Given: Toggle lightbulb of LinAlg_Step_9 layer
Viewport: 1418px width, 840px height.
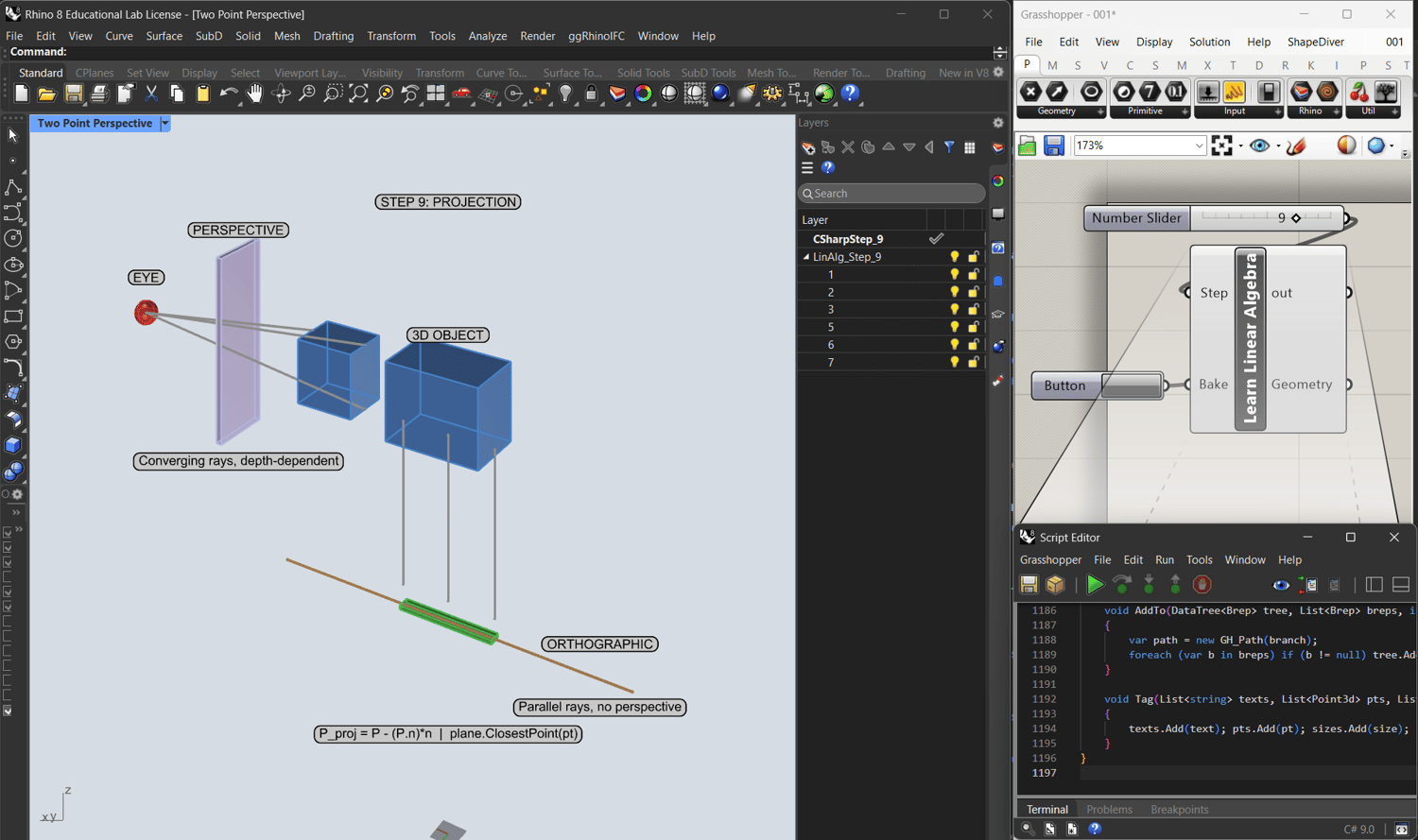Looking at the screenshot, I should coord(955,257).
